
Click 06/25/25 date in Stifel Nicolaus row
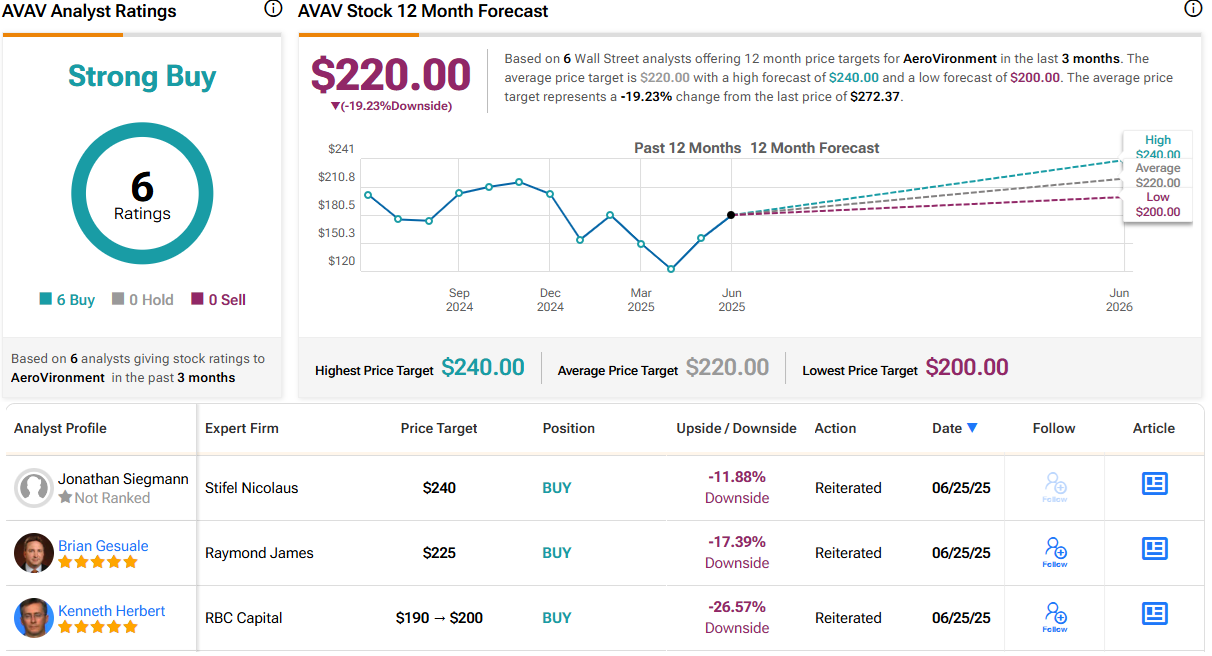[x=961, y=488]
